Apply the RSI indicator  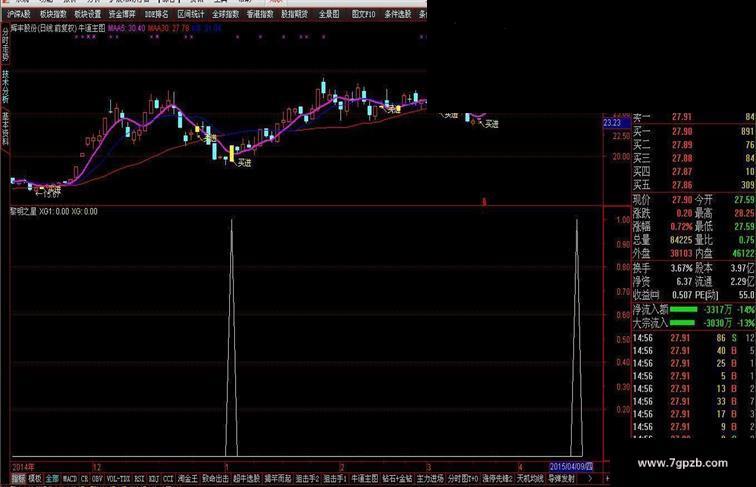pos(139,479)
